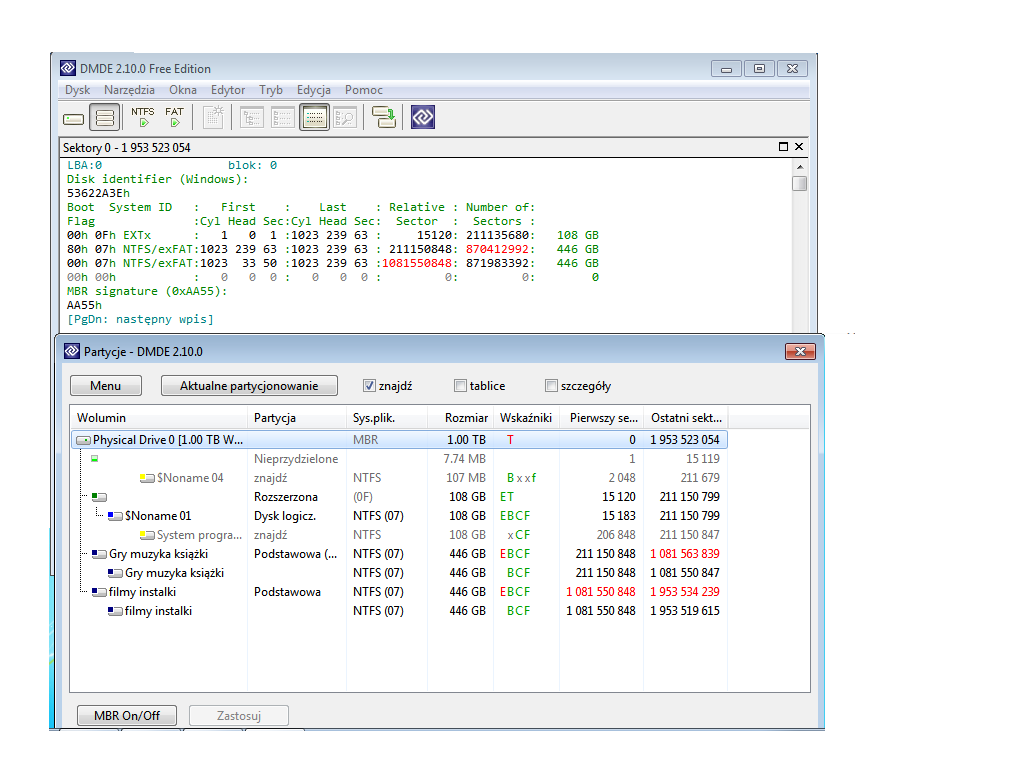
Task: Click Wskaźniki column header
Action: (526, 418)
